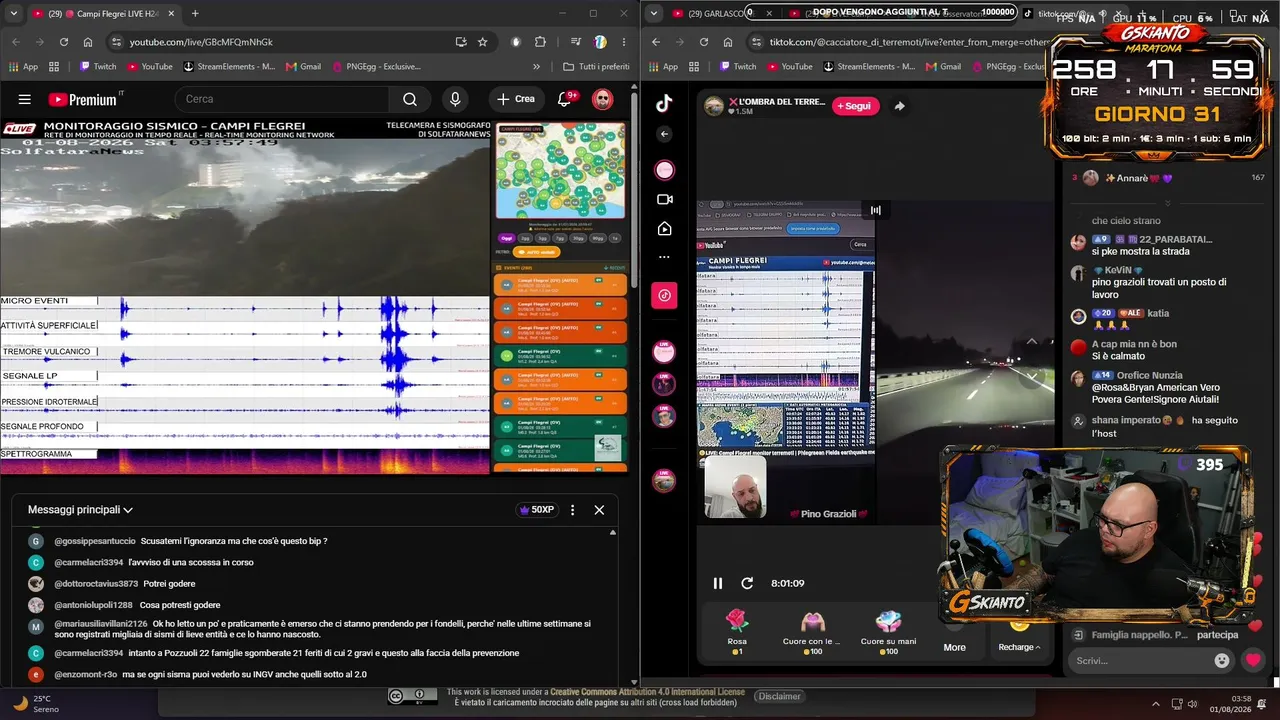Image resolution: width=1280 pixels, height=720 pixels.
Task: Send the Rosa gift
Action: (737, 631)
